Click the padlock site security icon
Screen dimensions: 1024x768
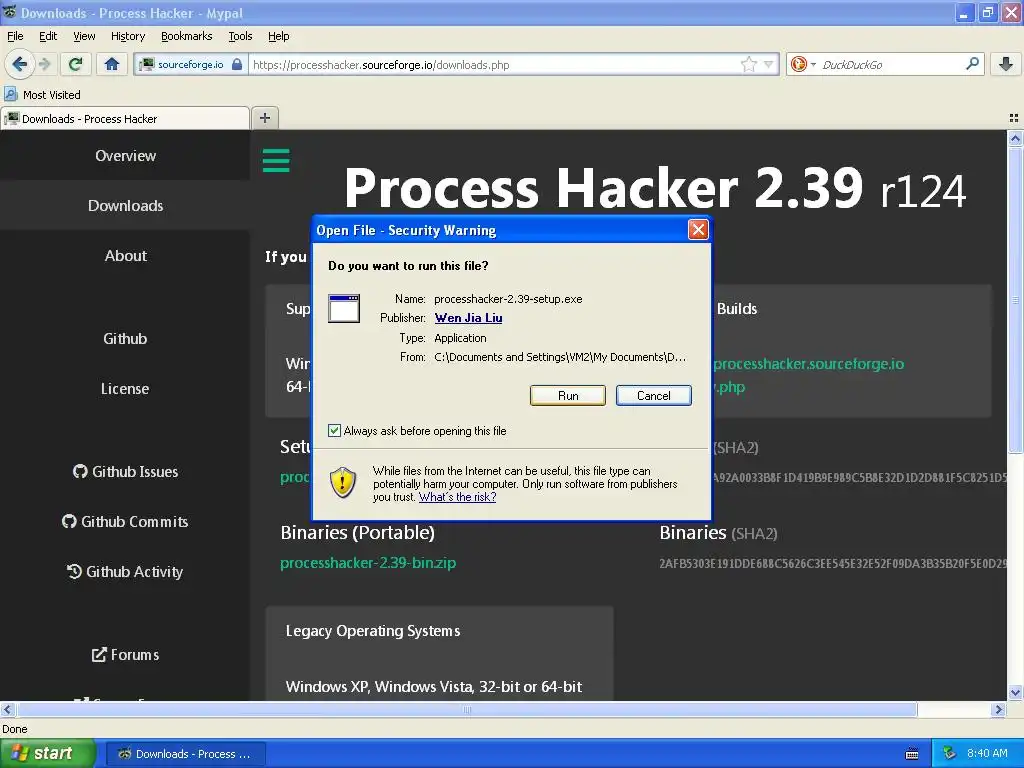pos(237,65)
